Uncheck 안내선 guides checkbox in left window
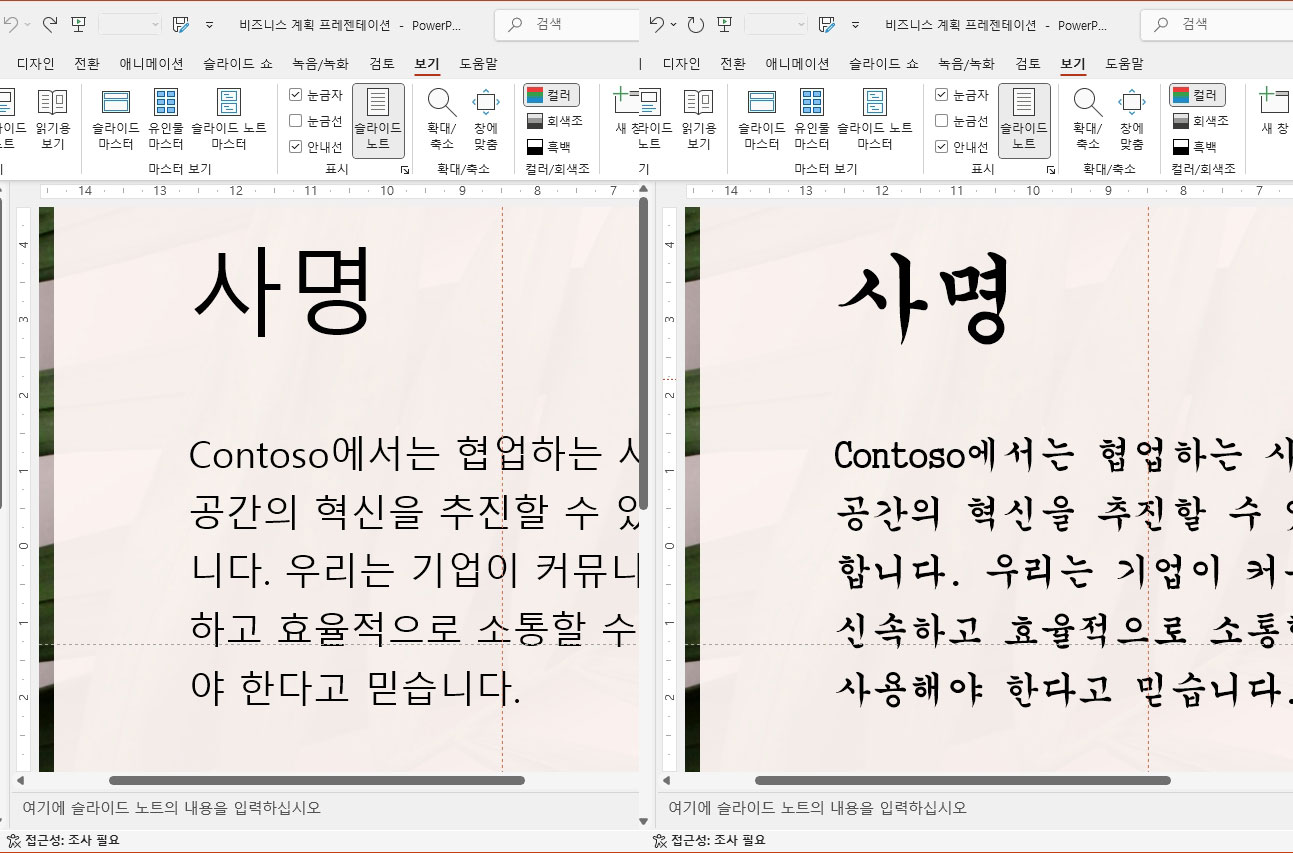1293x853 pixels. [x=296, y=147]
